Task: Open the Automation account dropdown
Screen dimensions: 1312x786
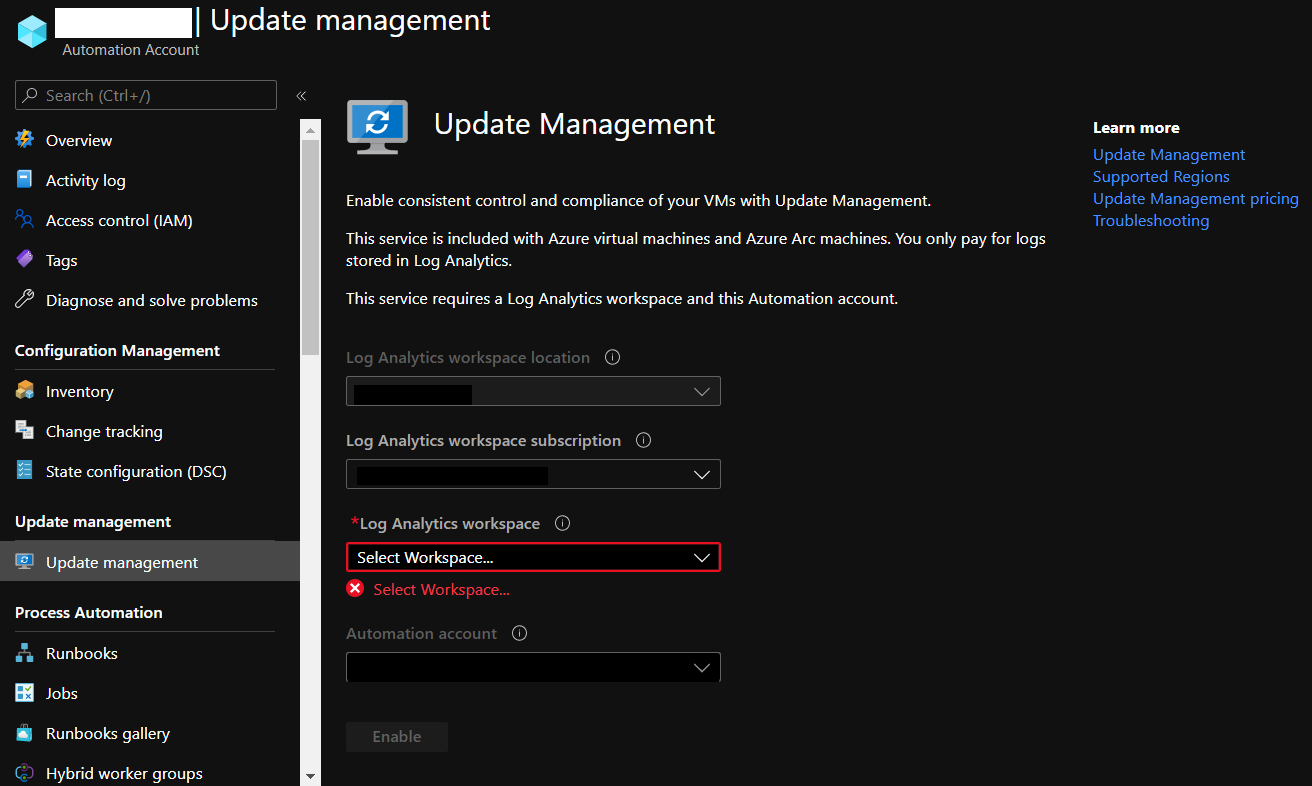Action: [533, 667]
